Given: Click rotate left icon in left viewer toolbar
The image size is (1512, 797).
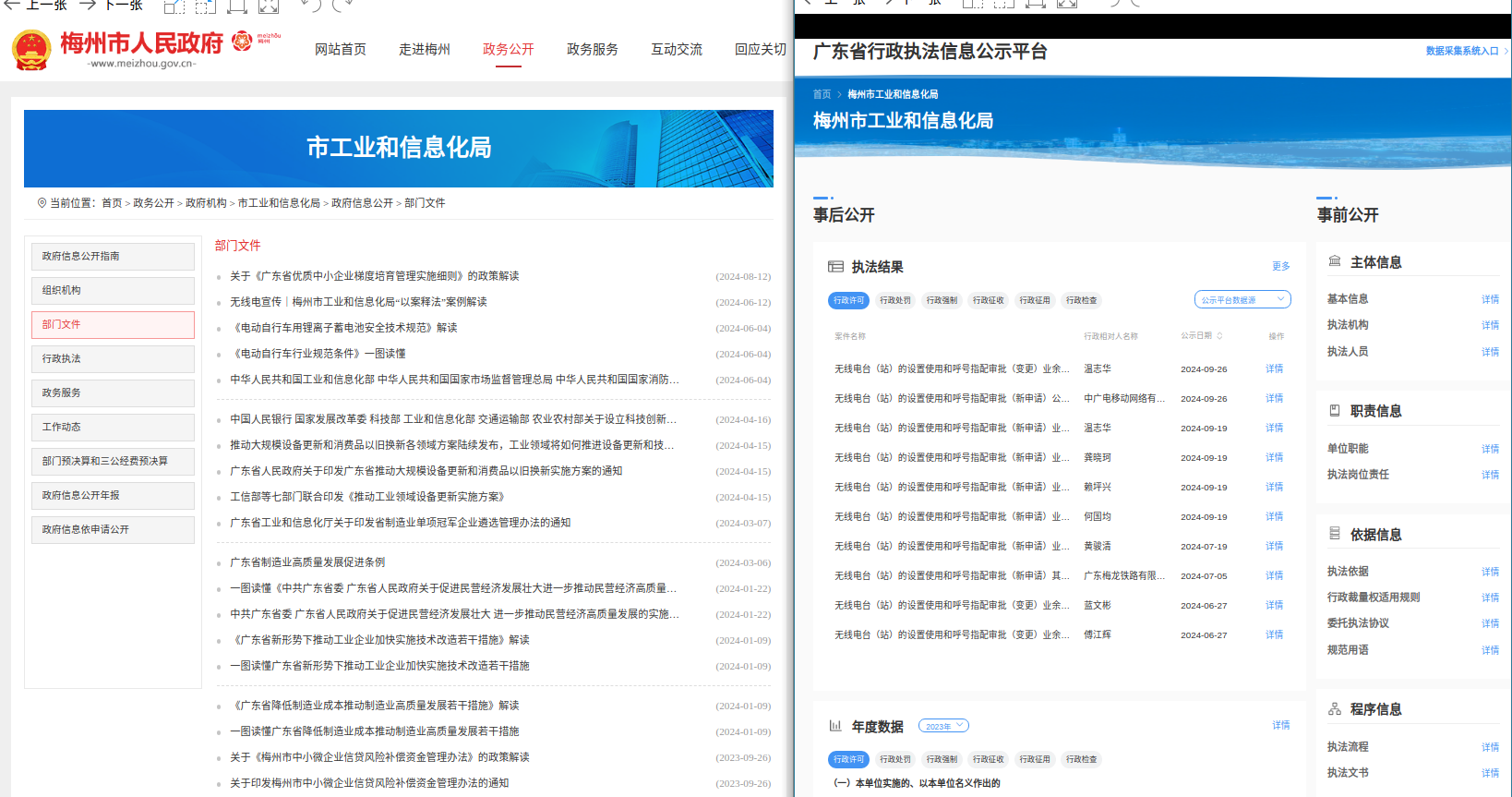Looking at the screenshot, I should pos(311,6).
